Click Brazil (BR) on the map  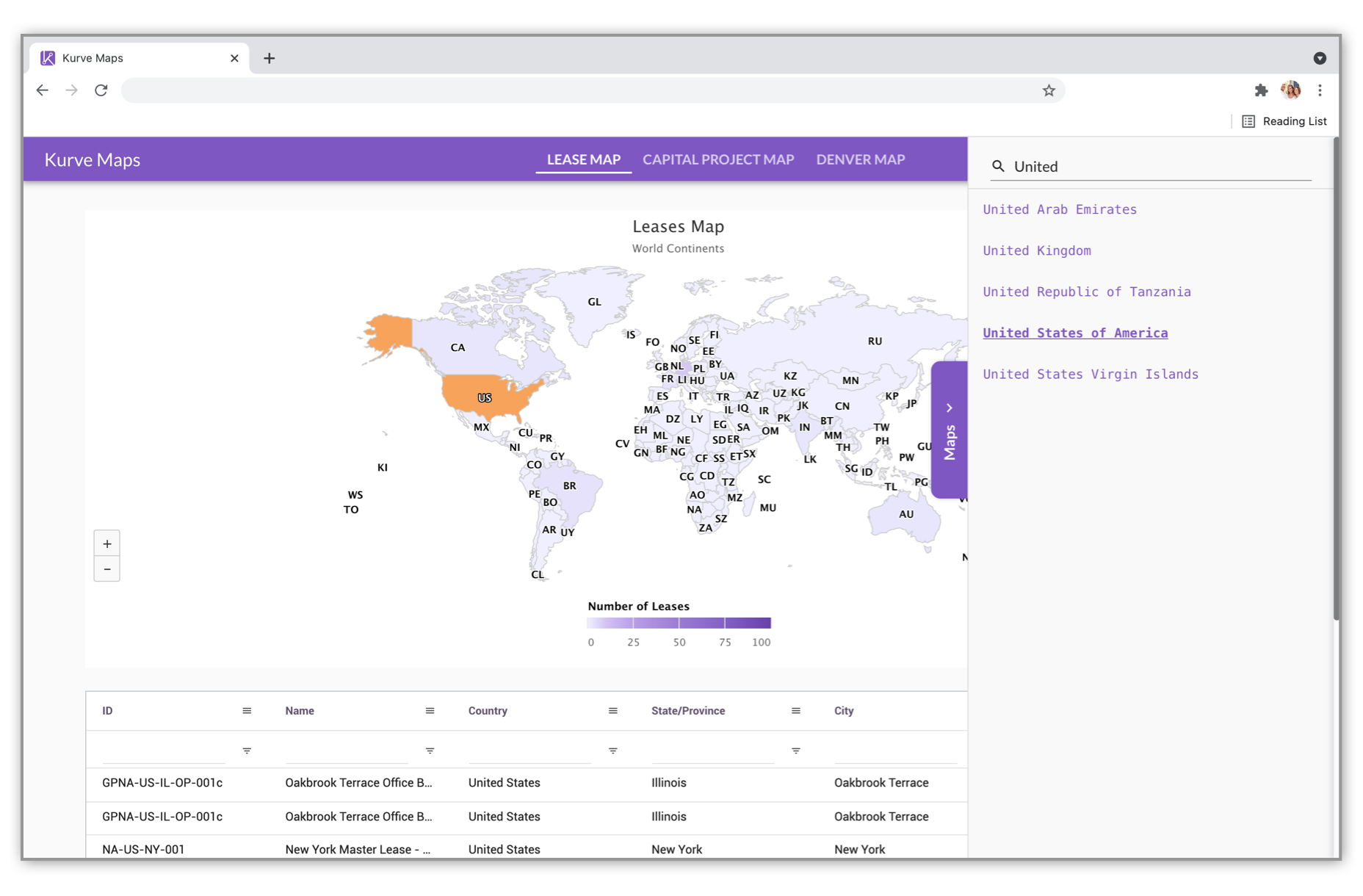pos(569,485)
